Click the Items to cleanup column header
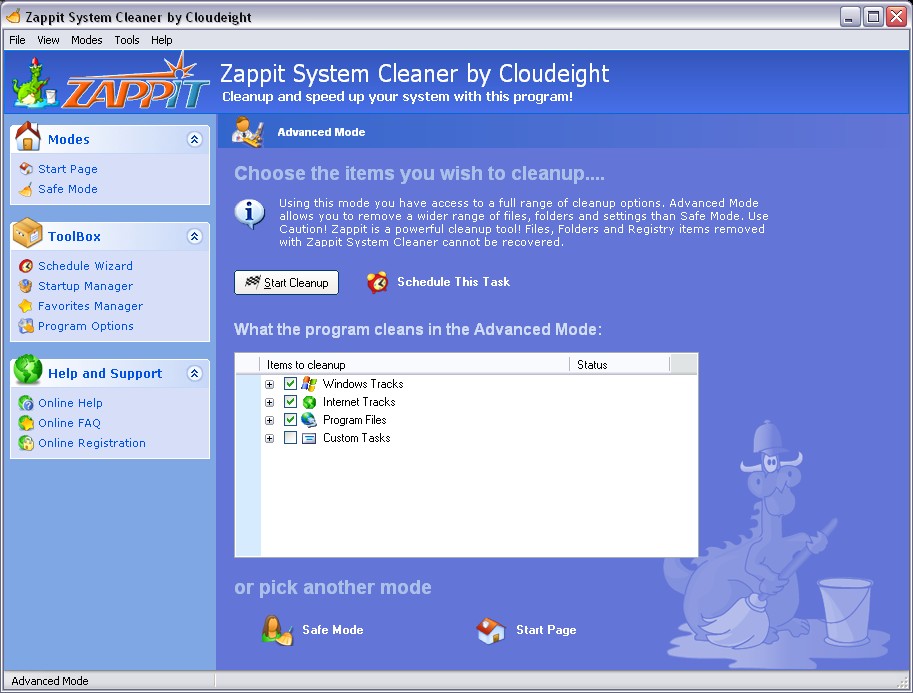This screenshot has height=693, width=913. pos(414,365)
